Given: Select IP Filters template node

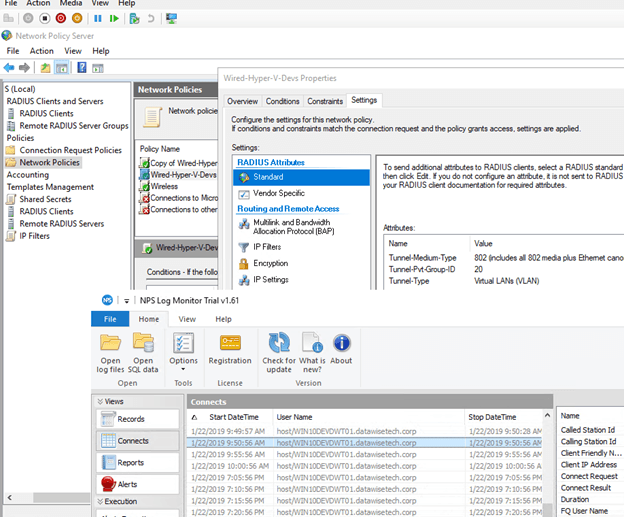Looking at the screenshot, I should coord(34,236).
